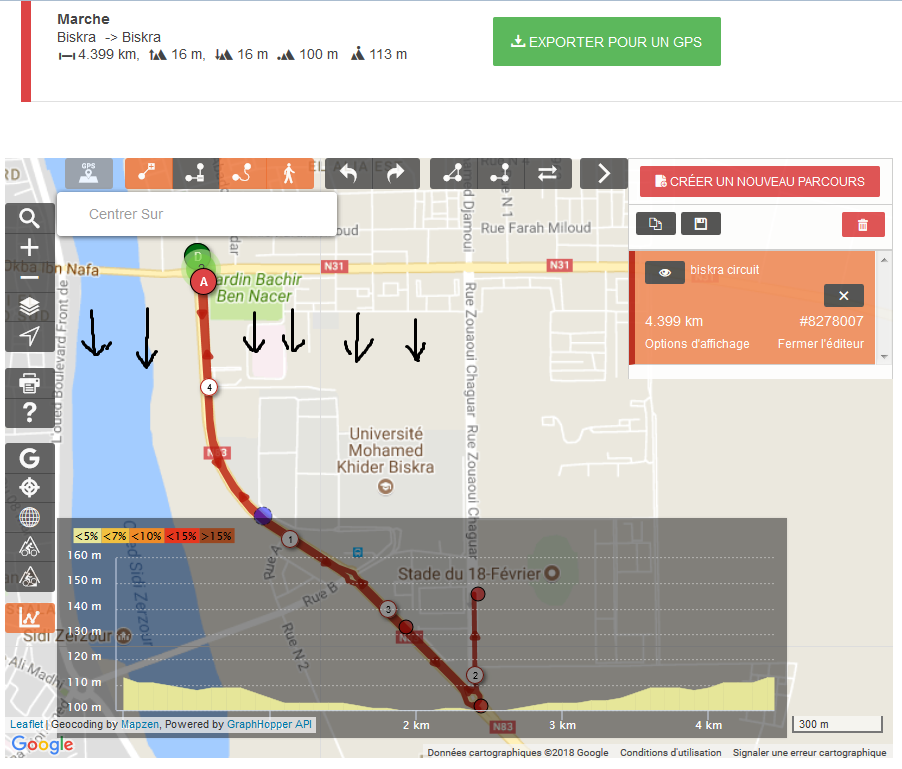902x769 pixels.
Task: Undo the last route edit
Action: click(349, 173)
